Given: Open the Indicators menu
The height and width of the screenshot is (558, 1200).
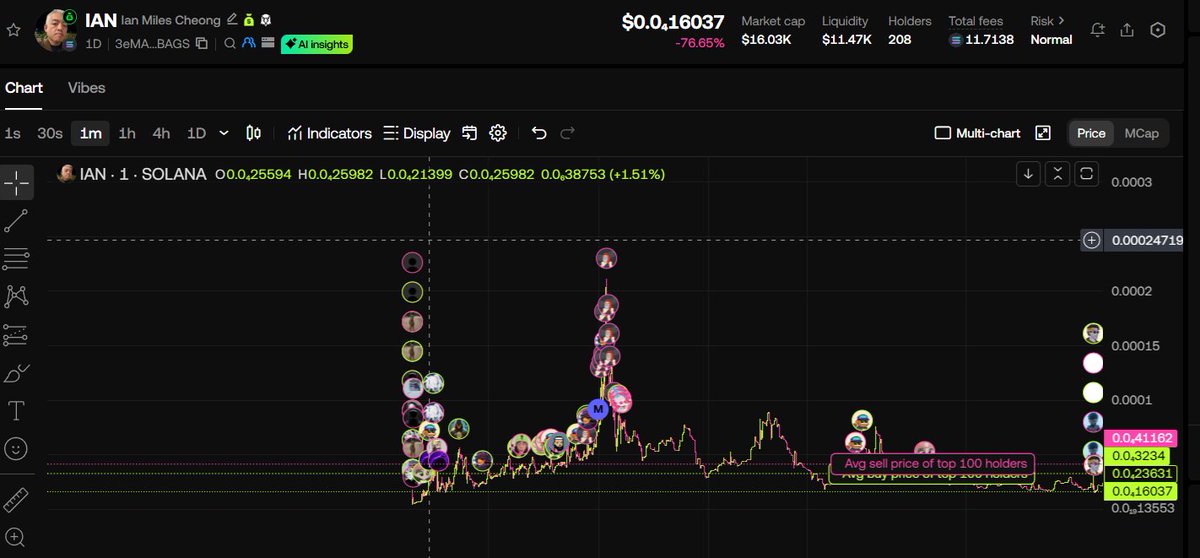Looking at the screenshot, I should 329,133.
